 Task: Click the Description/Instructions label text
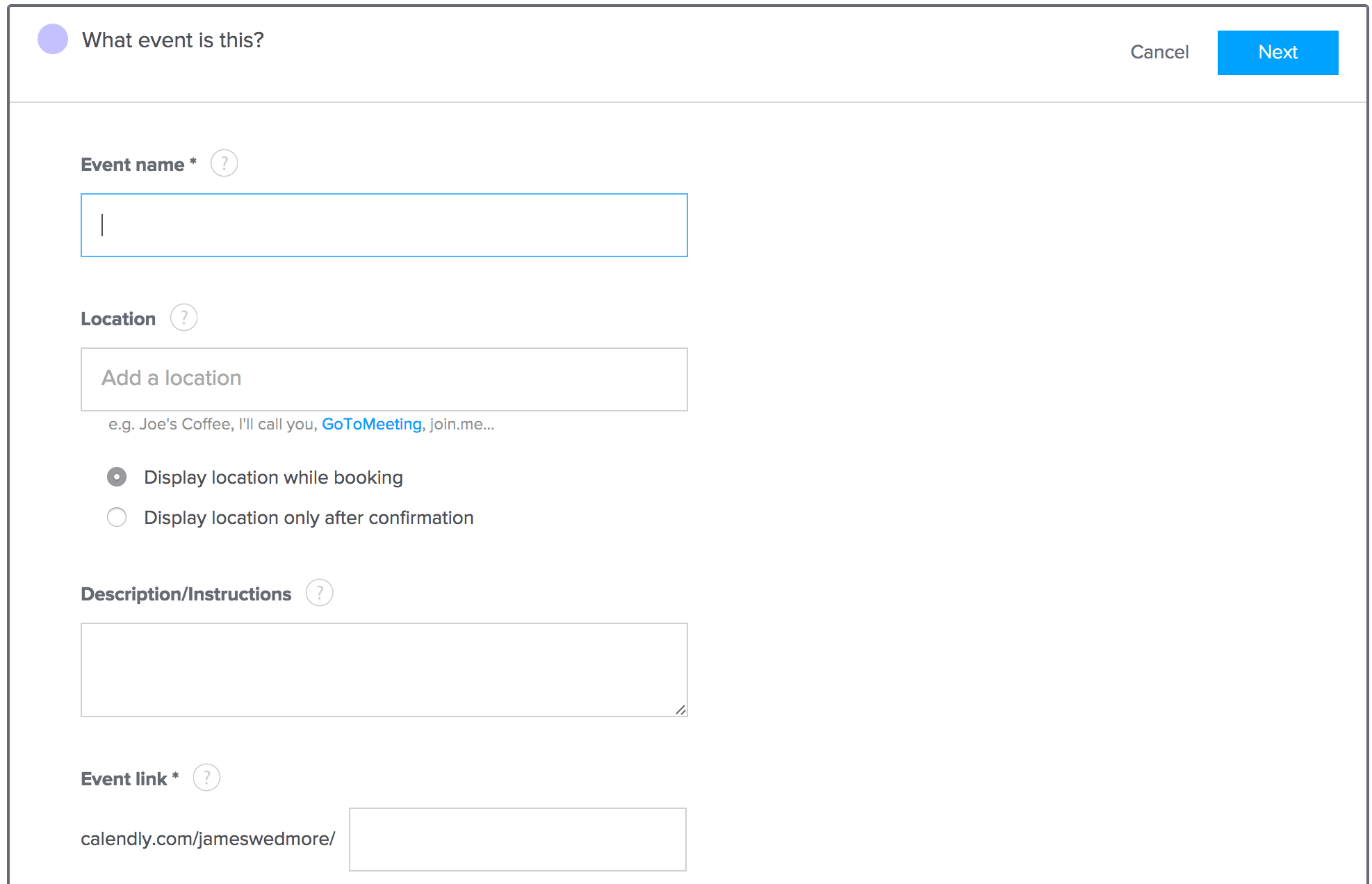click(x=186, y=594)
